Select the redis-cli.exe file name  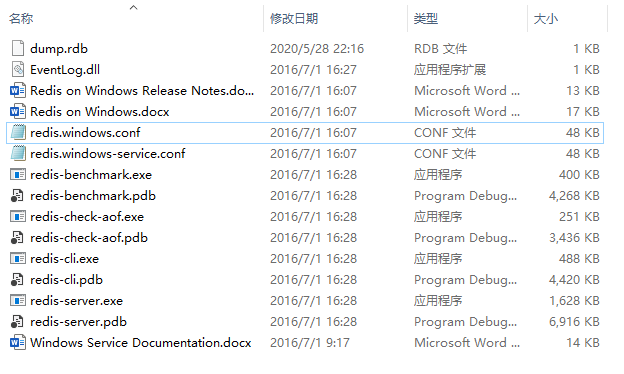[x=64, y=259]
